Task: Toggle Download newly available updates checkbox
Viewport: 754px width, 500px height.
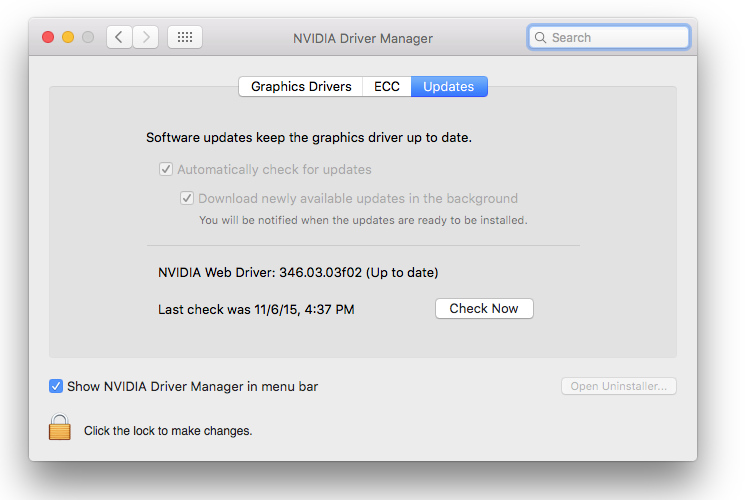Action: point(187,199)
